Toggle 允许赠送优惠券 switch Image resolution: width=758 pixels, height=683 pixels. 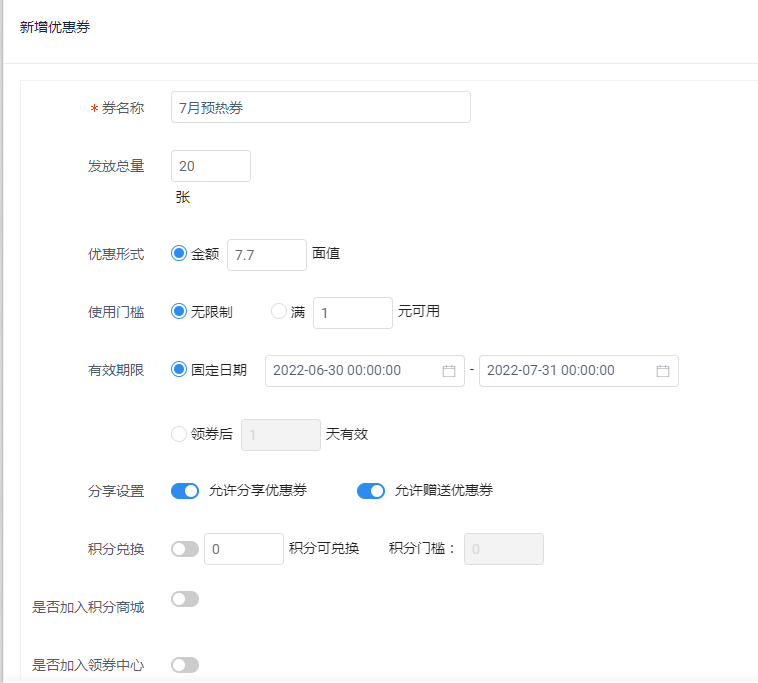click(x=371, y=491)
